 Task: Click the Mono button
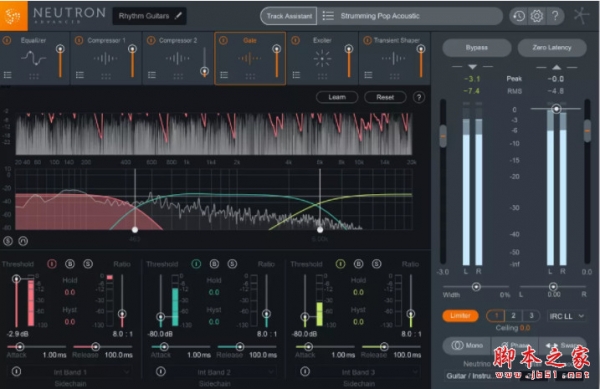467,345
